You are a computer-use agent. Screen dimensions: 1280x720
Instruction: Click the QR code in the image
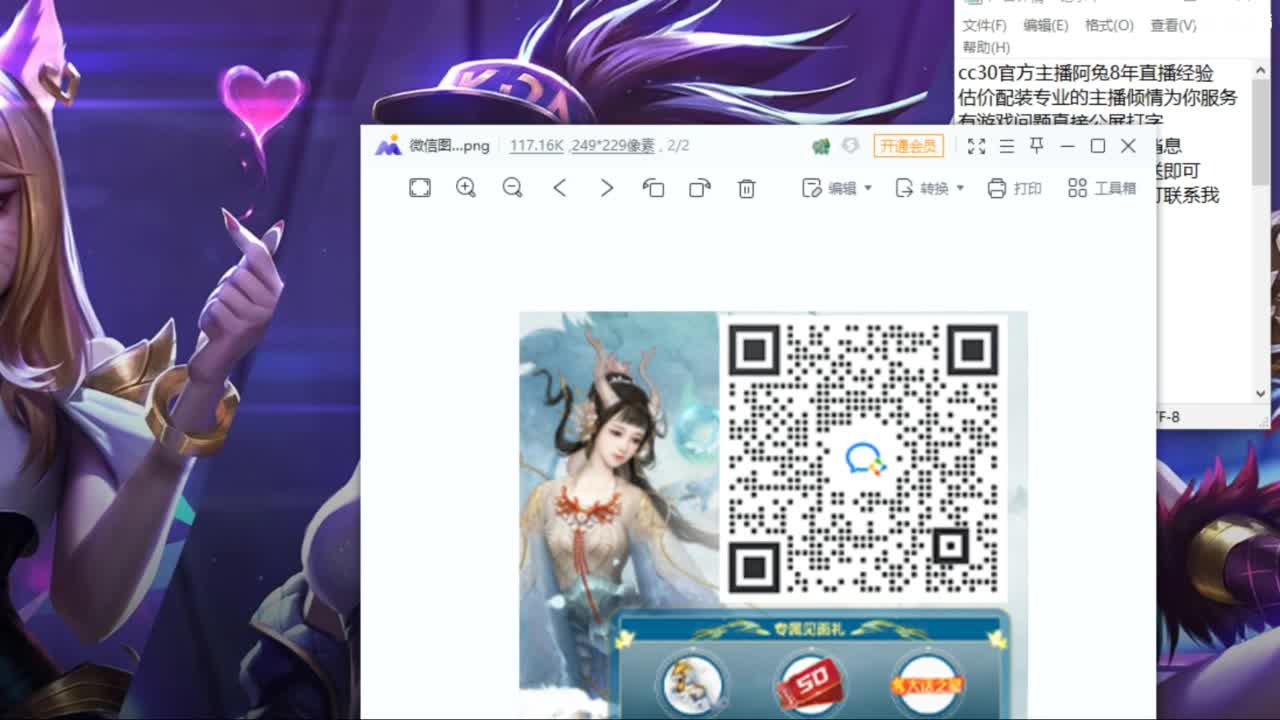click(x=862, y=460)
